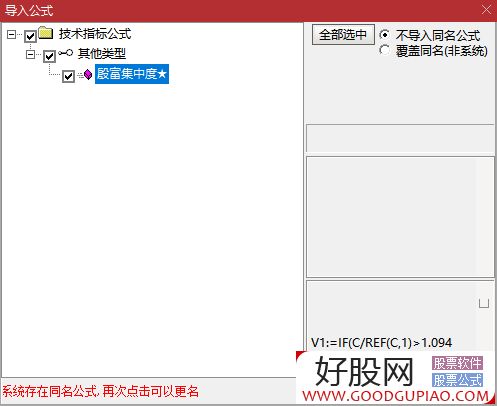Uncheck the 其他类型 checkbox
The width and height of the screenshot is (497, 406).
[x=49, y=56]
